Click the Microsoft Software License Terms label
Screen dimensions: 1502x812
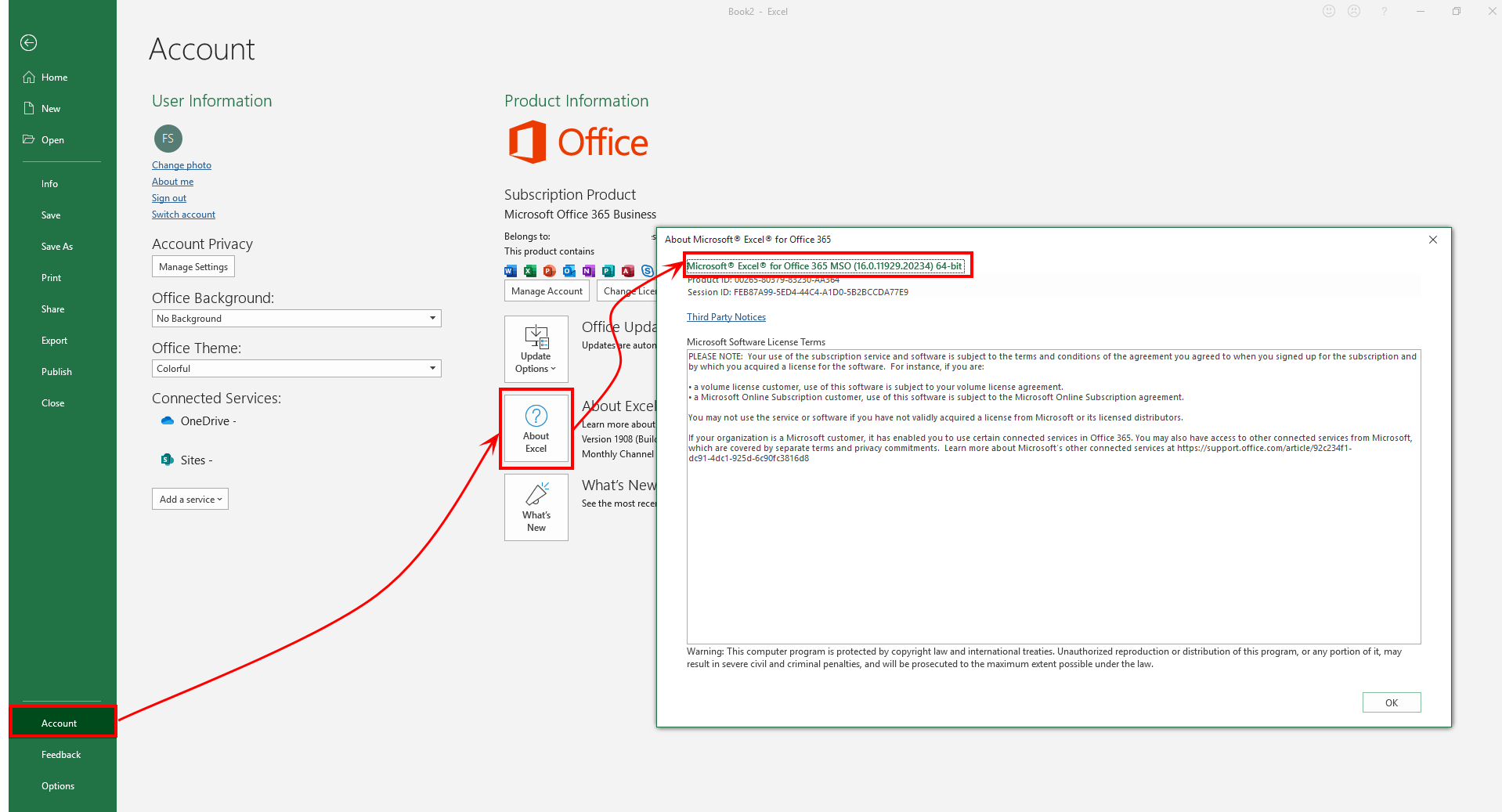(756, 342)
